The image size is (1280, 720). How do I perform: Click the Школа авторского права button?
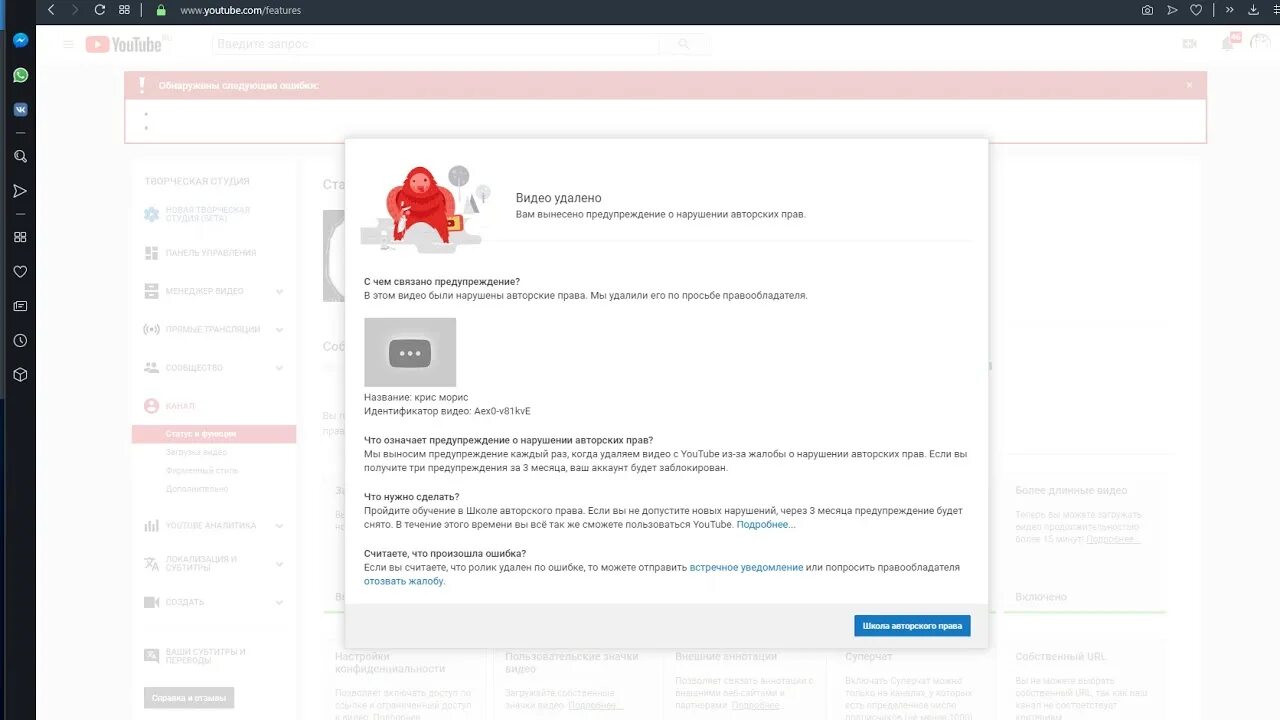(912, 626)
